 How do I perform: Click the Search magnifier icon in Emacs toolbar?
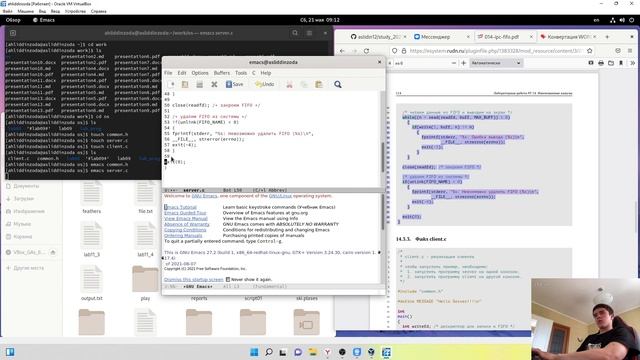tap(338, 84)
